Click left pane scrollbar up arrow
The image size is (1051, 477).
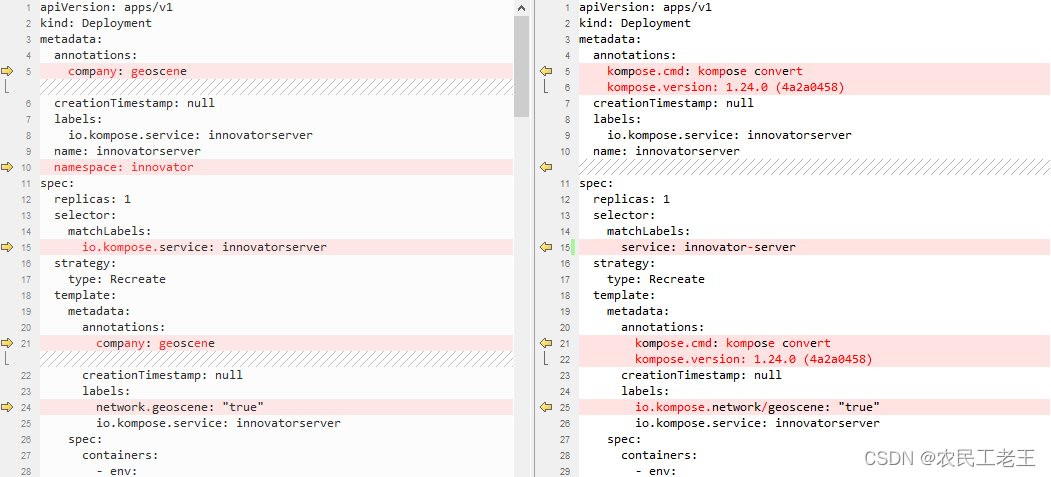pos(521,7)
